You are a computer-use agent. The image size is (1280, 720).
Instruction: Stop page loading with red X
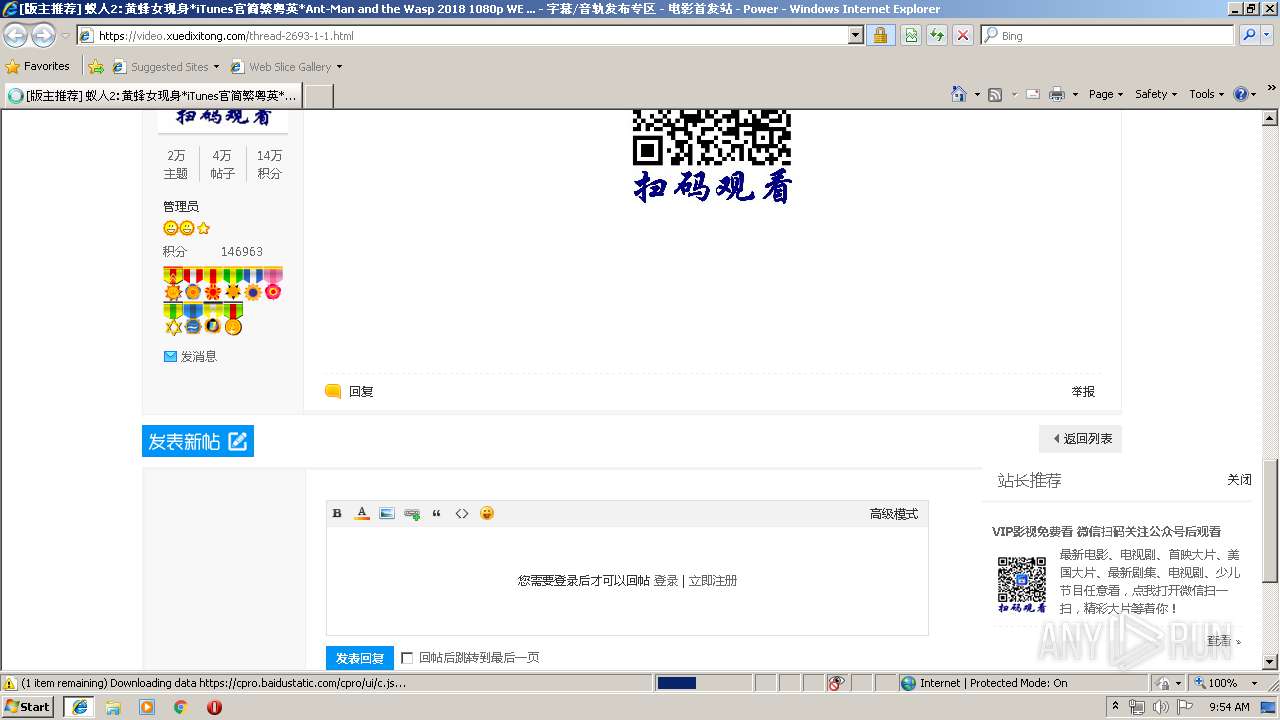[x=963, y=35]
